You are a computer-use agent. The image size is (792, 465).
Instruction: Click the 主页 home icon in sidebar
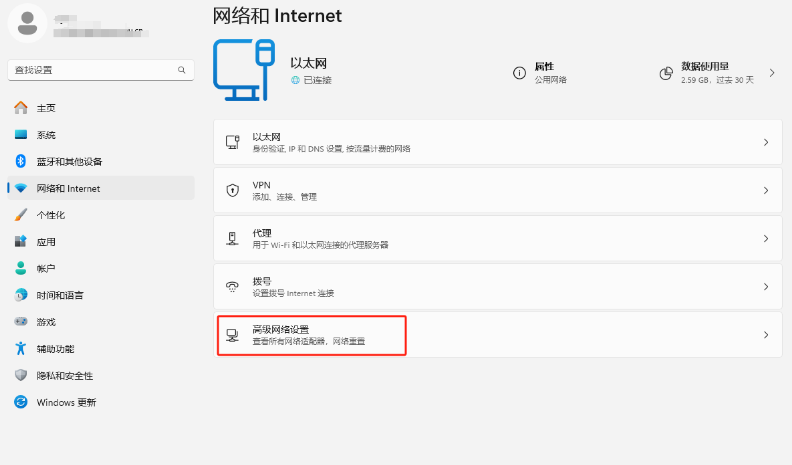20,108
